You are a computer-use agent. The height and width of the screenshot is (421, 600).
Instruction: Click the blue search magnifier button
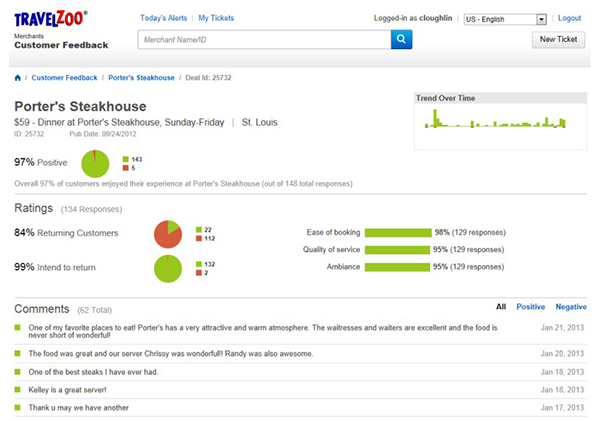tap(401, 40)
